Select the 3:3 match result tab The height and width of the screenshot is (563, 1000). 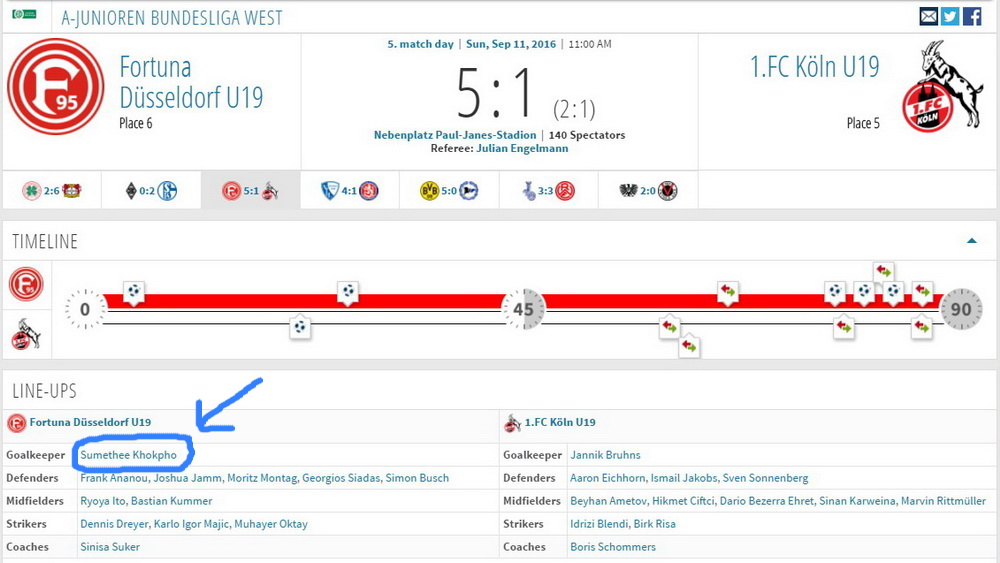548,191
